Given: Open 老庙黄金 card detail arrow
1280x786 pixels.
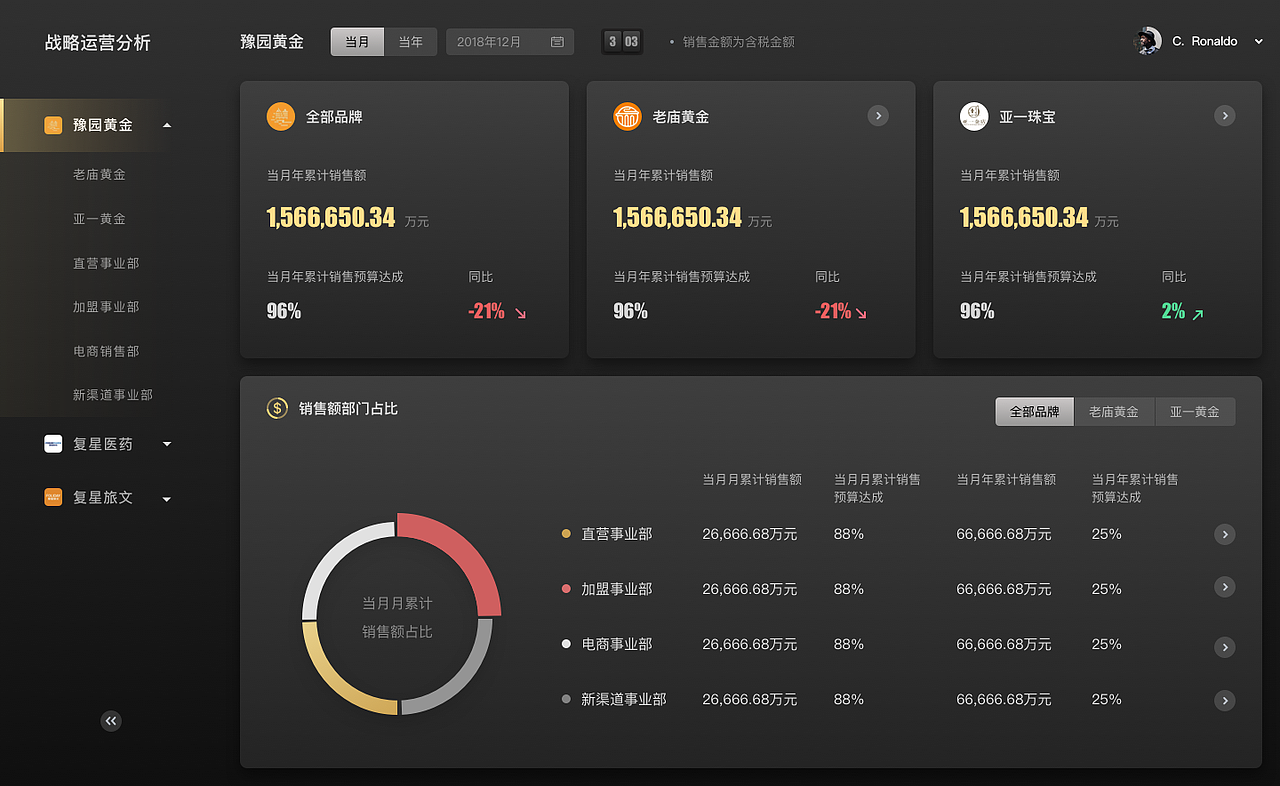Looking at the screenshot, I should (878, 115).
